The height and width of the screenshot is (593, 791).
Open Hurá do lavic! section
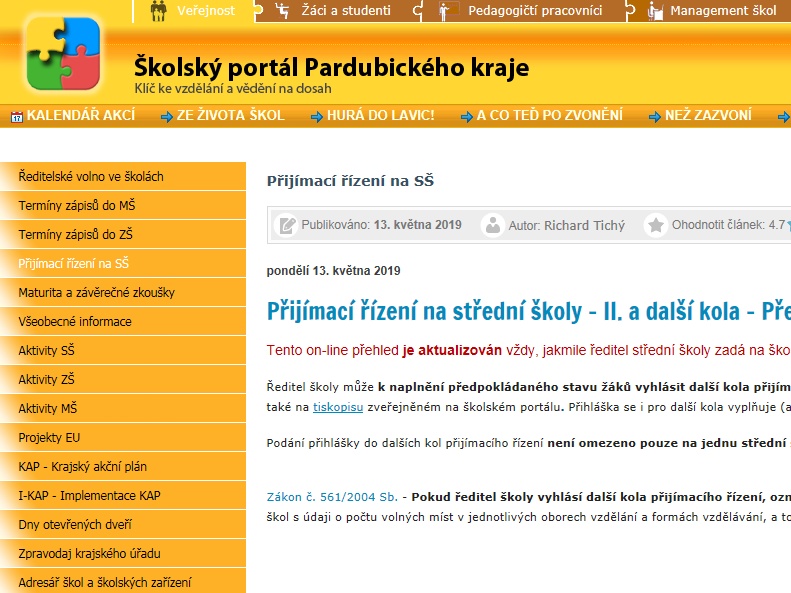point(380,115)
